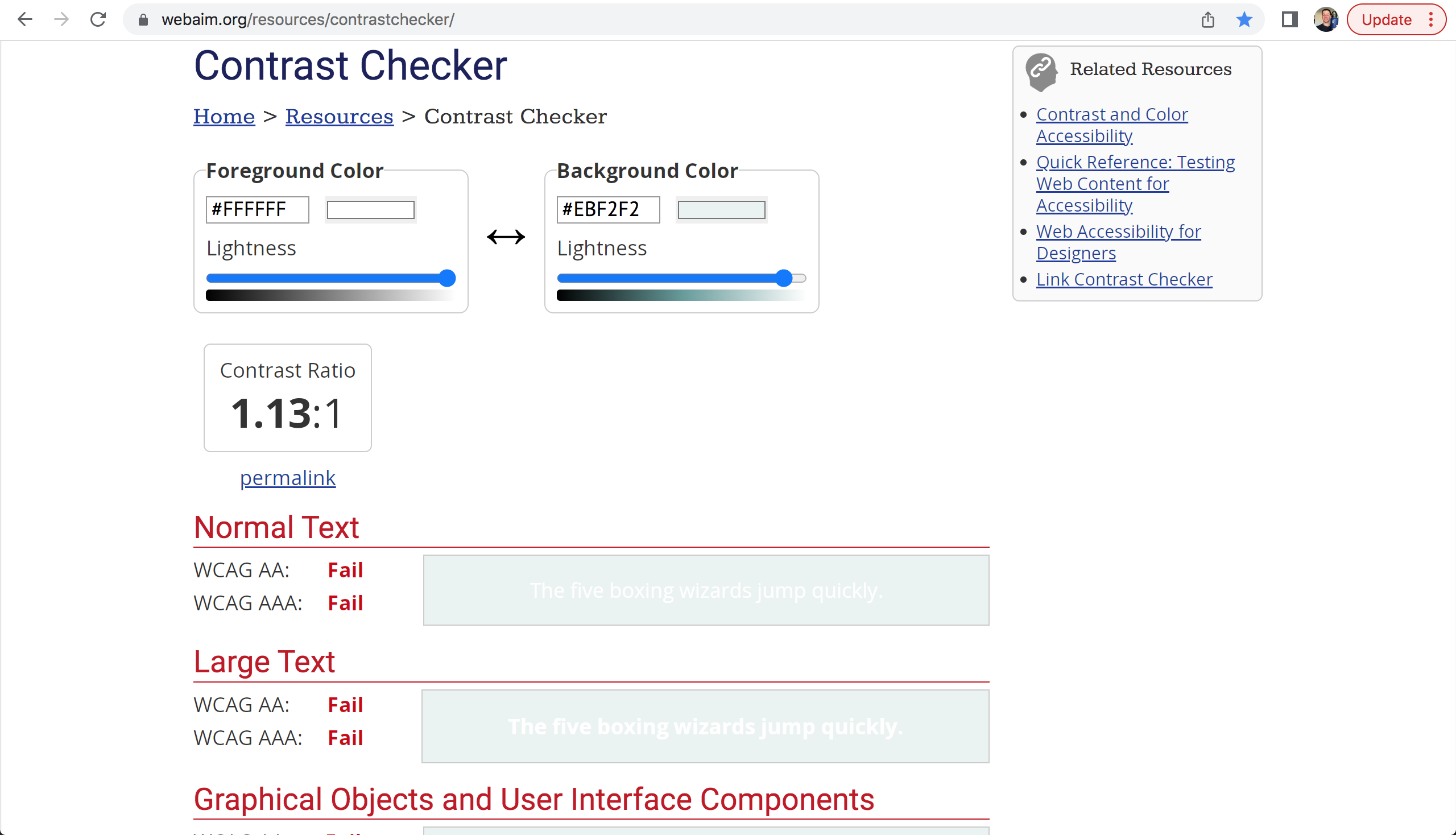Click the background hex input field
Screen dimensions: 1456x835
(x=608, y=209)
